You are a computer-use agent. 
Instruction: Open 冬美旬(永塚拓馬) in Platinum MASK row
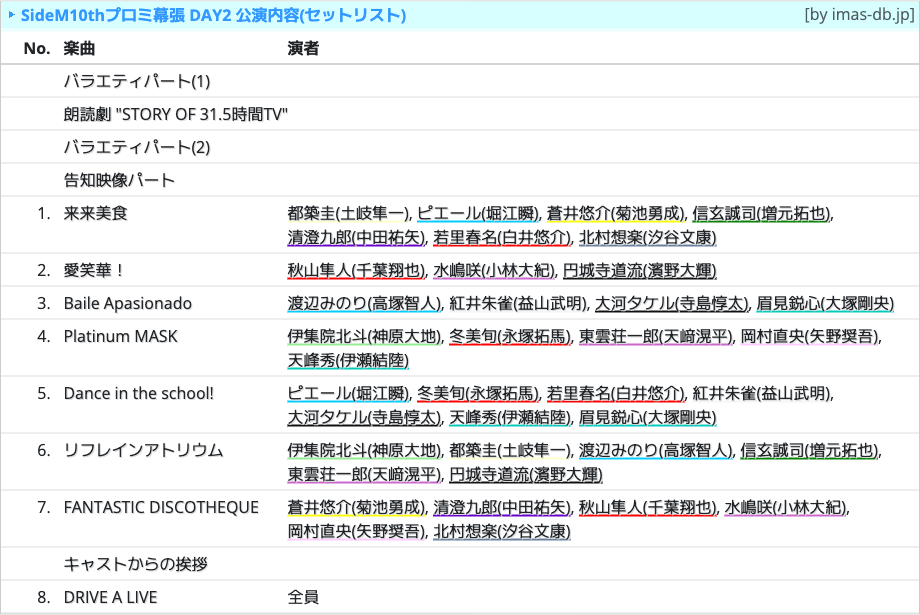pyautogui.click(x=510, y=336)
